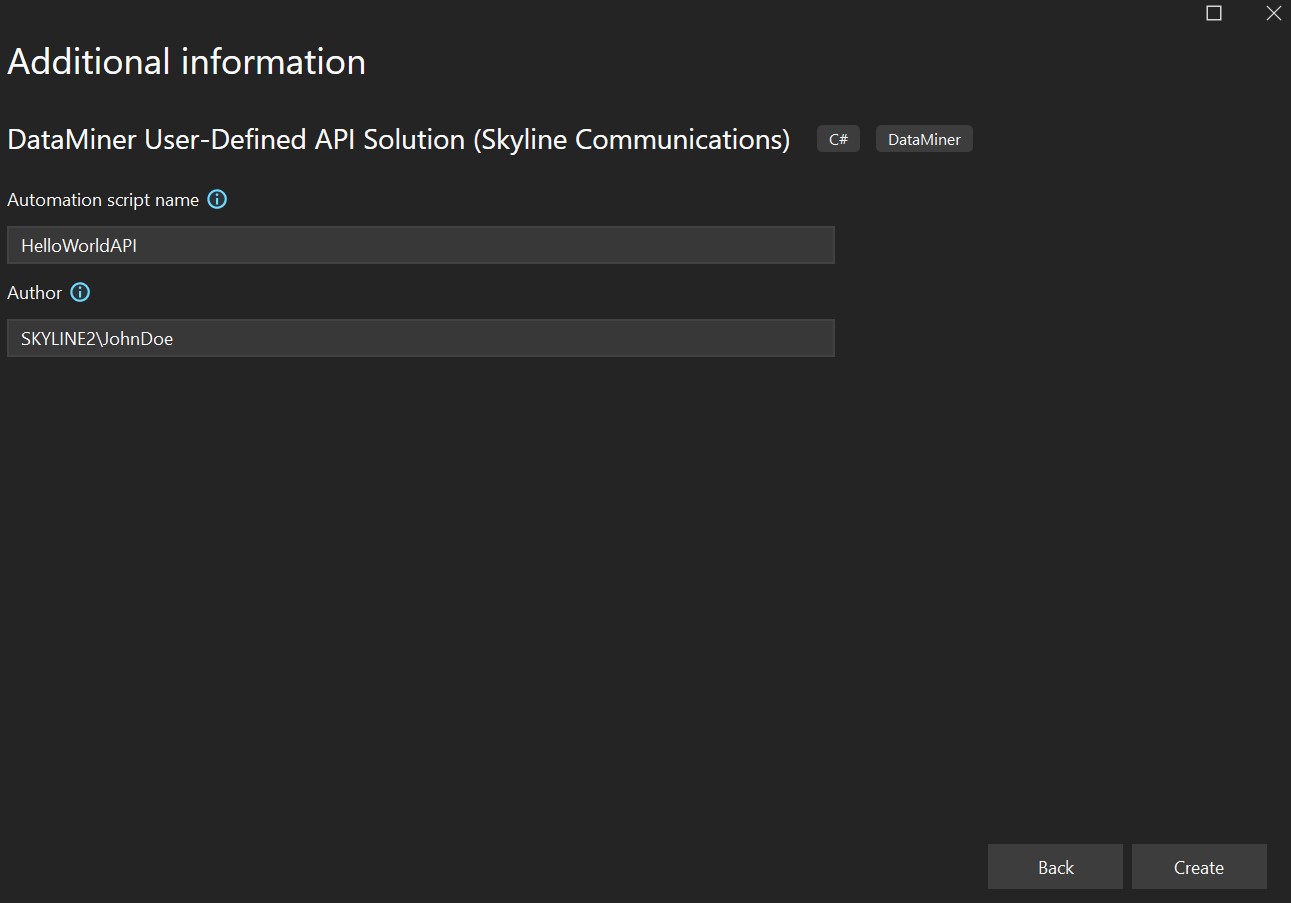Click the Author field containing SKYLINE2\JohnDoe

420,338
